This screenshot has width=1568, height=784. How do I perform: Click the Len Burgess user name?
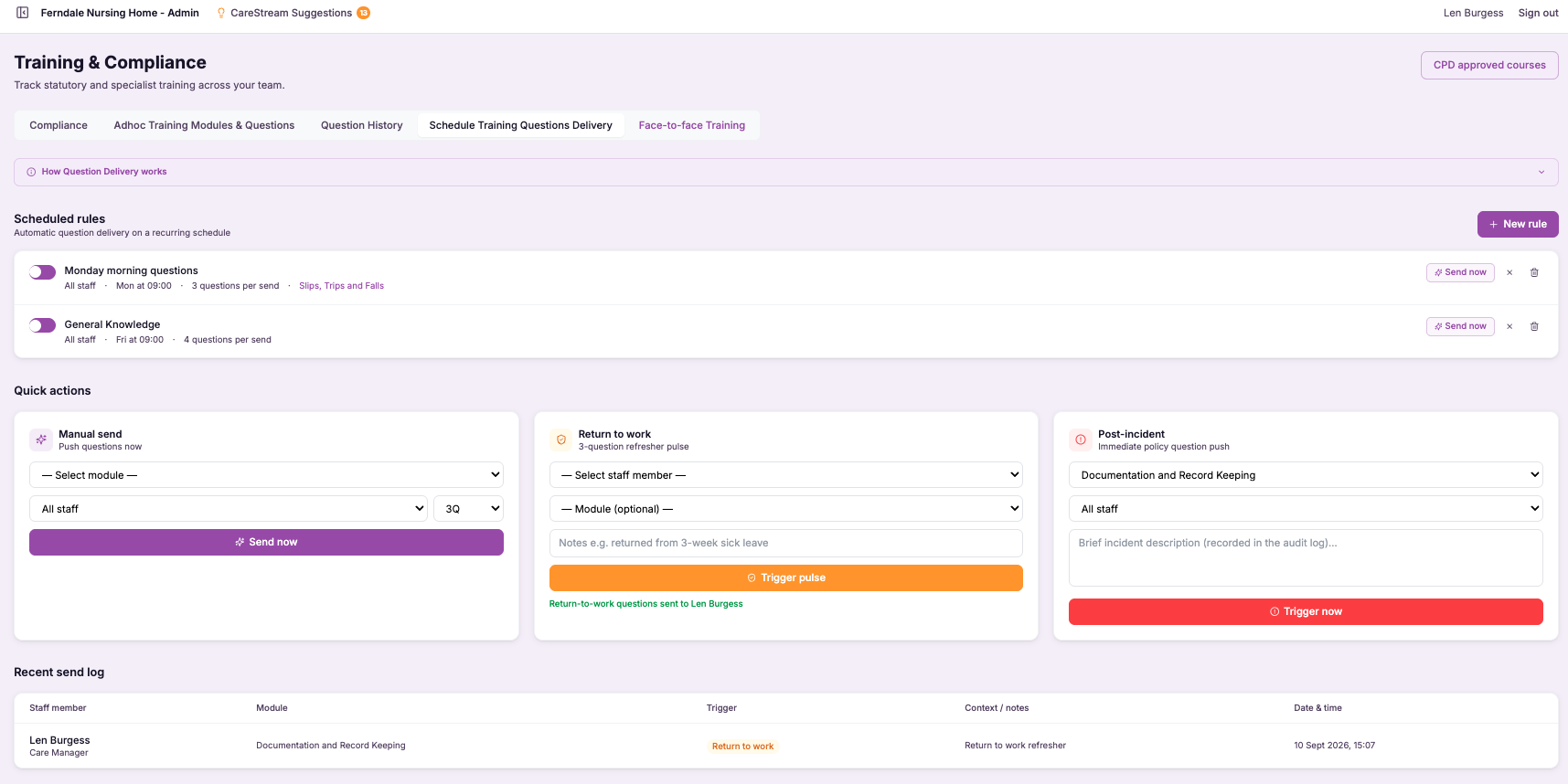click(x=1473, y=13)
